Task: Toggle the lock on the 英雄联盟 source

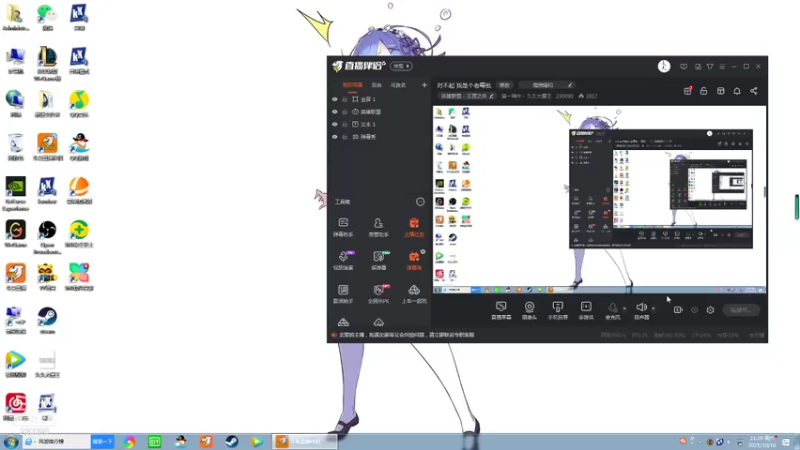Action: click(345, 112)
